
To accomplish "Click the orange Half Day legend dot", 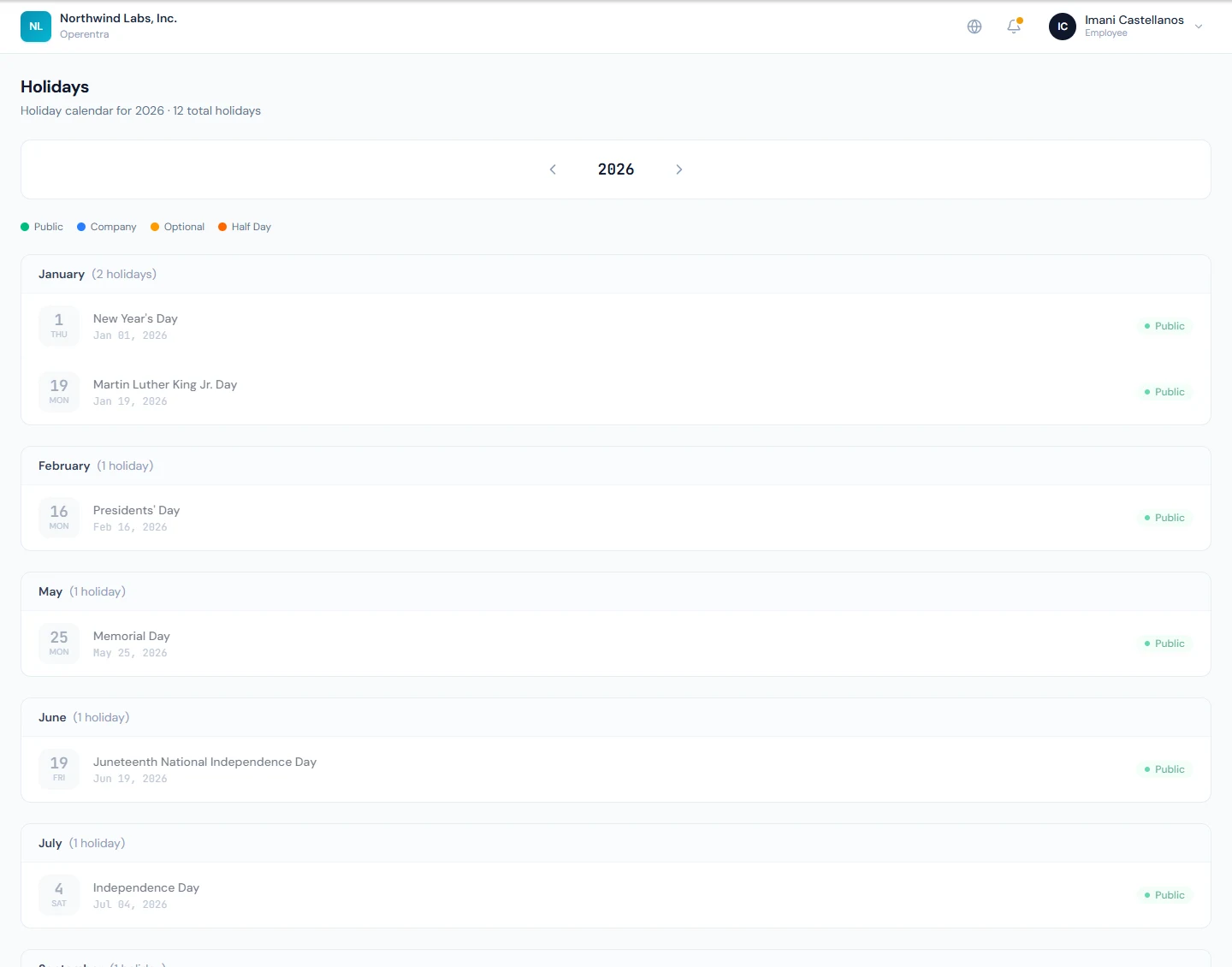I will (222, 227).
